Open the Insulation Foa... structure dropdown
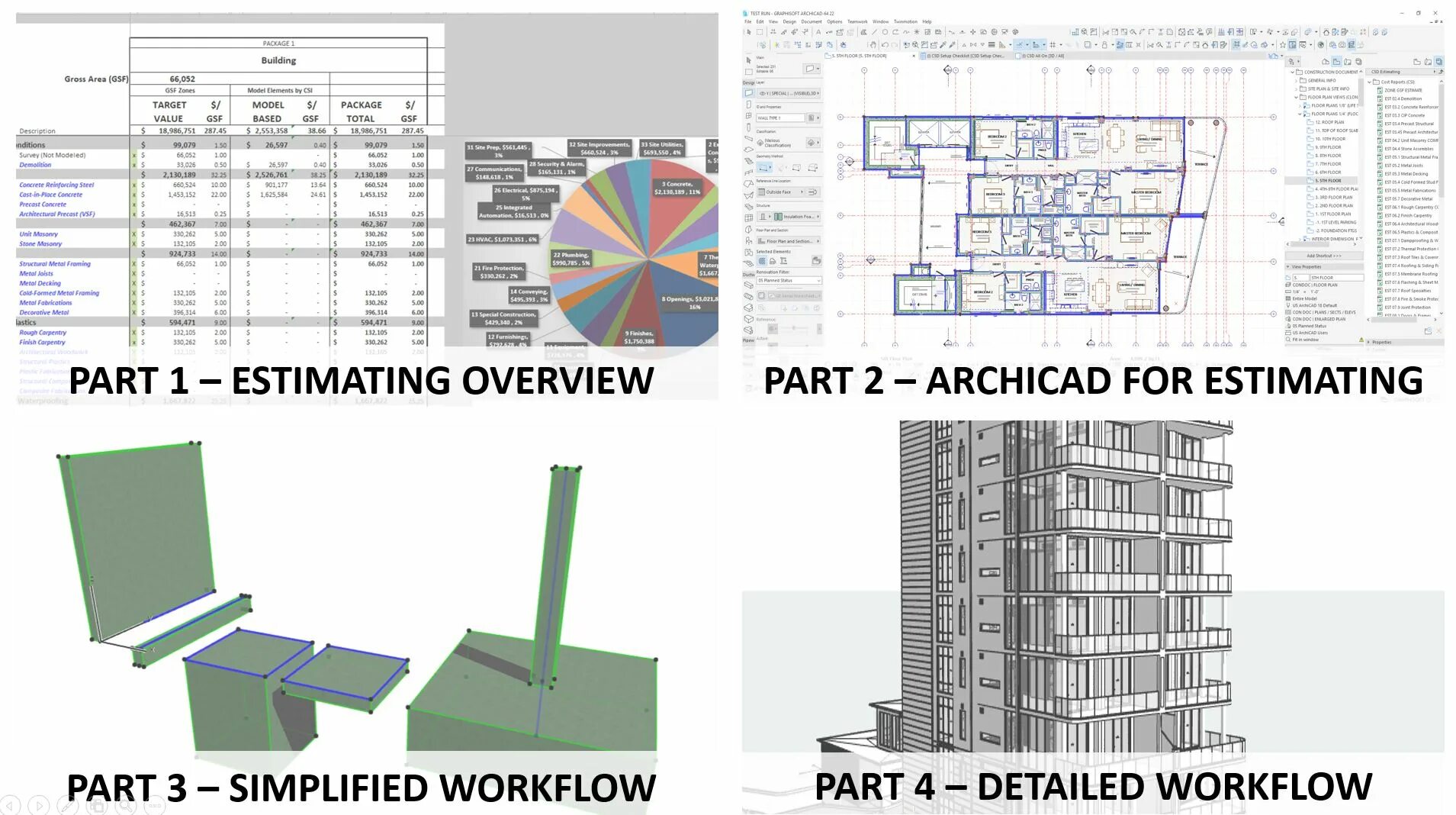Viewport: 1456px width, 815px height. point(797,217)
